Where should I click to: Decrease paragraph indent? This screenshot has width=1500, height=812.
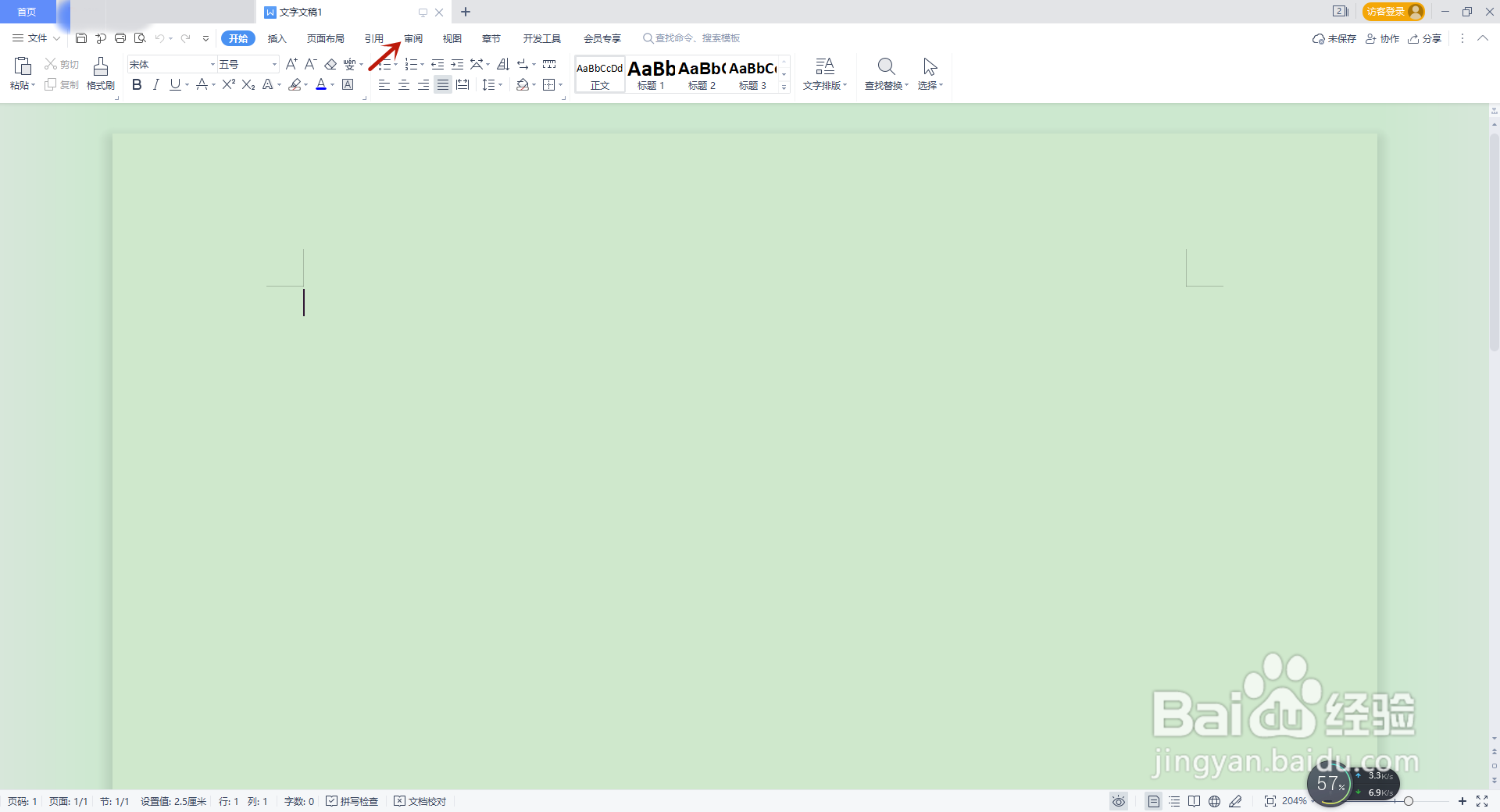pos(437,64)
